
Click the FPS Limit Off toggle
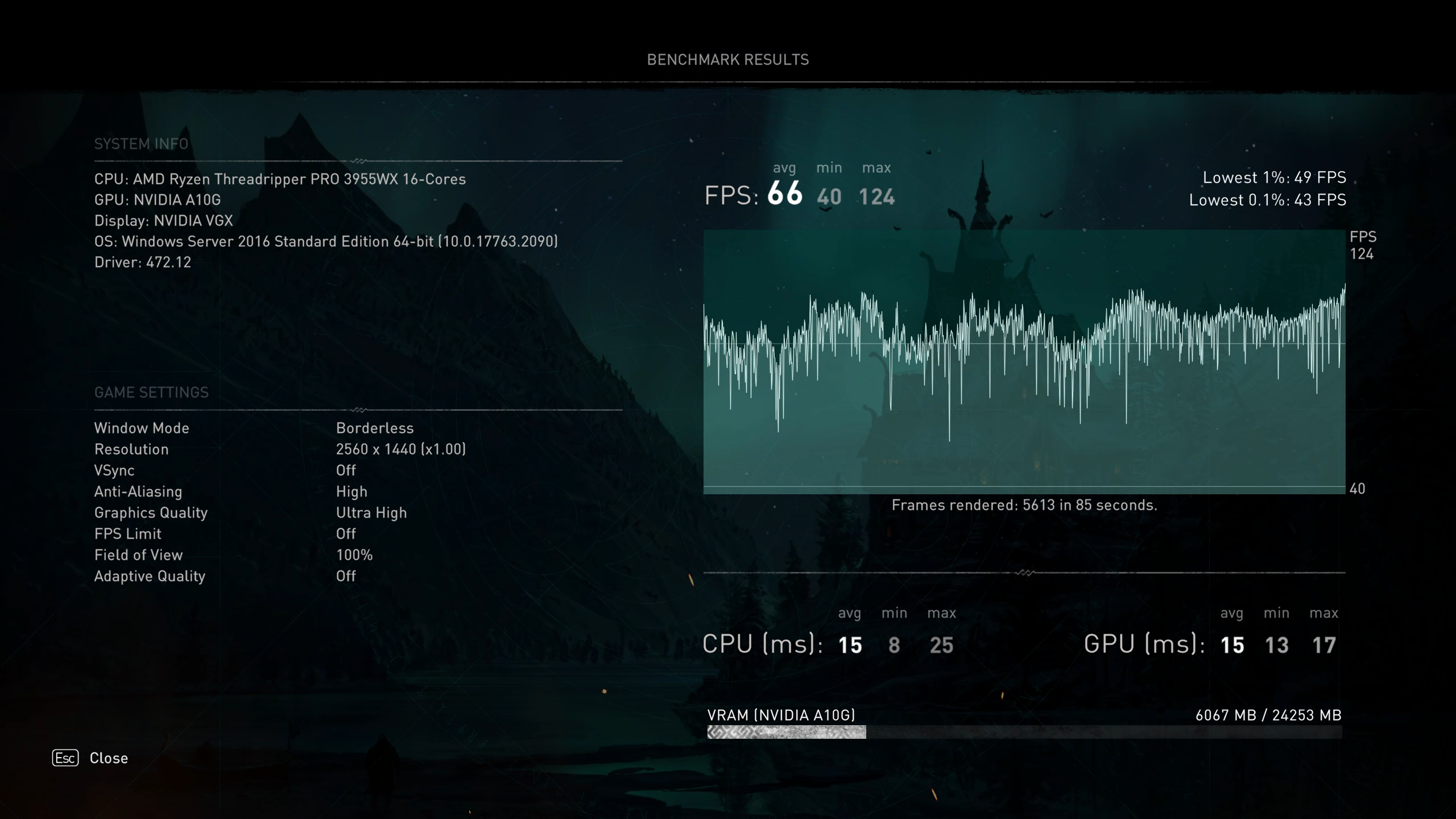346,533
